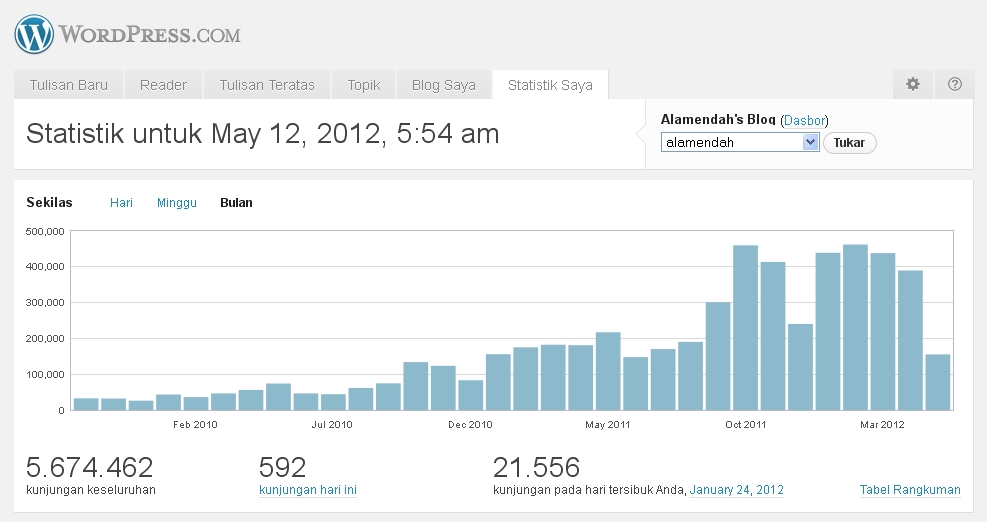Go to the Tulisan Teratas tab
Image resolution: width=987 pixels, height=522 pixels.
(267, 85)
